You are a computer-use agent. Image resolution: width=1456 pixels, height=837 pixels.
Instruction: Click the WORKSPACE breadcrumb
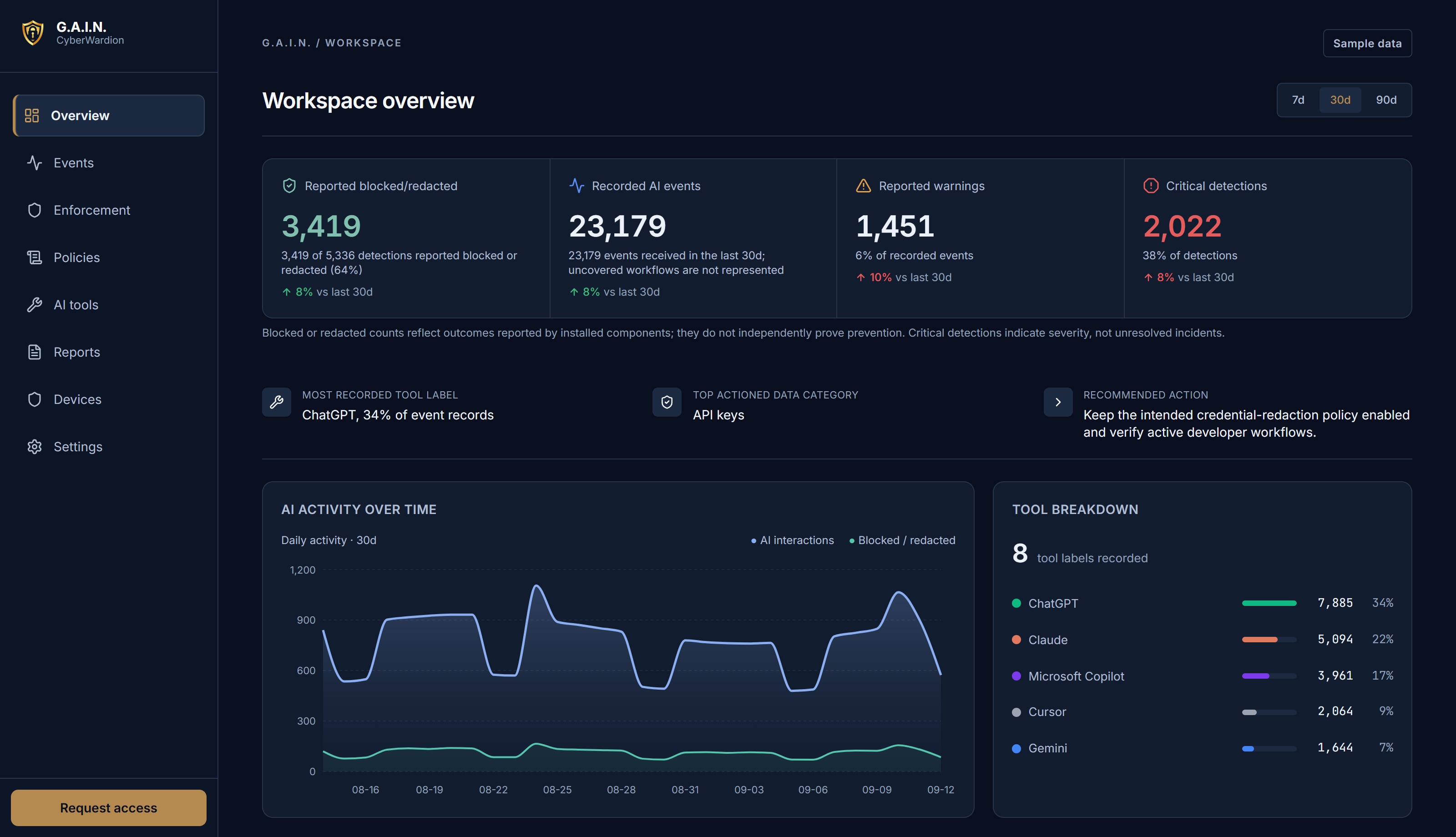click(363, 43)
